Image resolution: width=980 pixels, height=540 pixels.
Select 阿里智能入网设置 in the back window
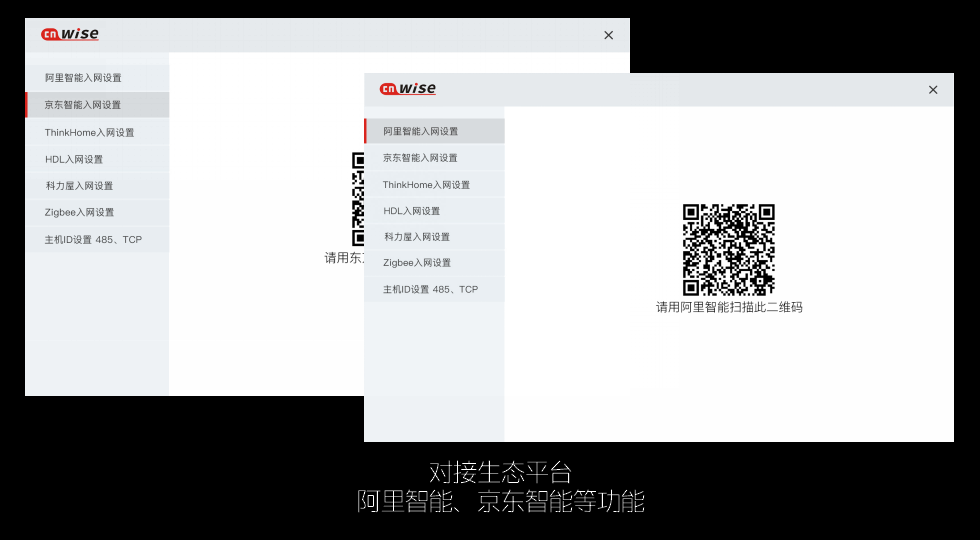coord(83,78)
